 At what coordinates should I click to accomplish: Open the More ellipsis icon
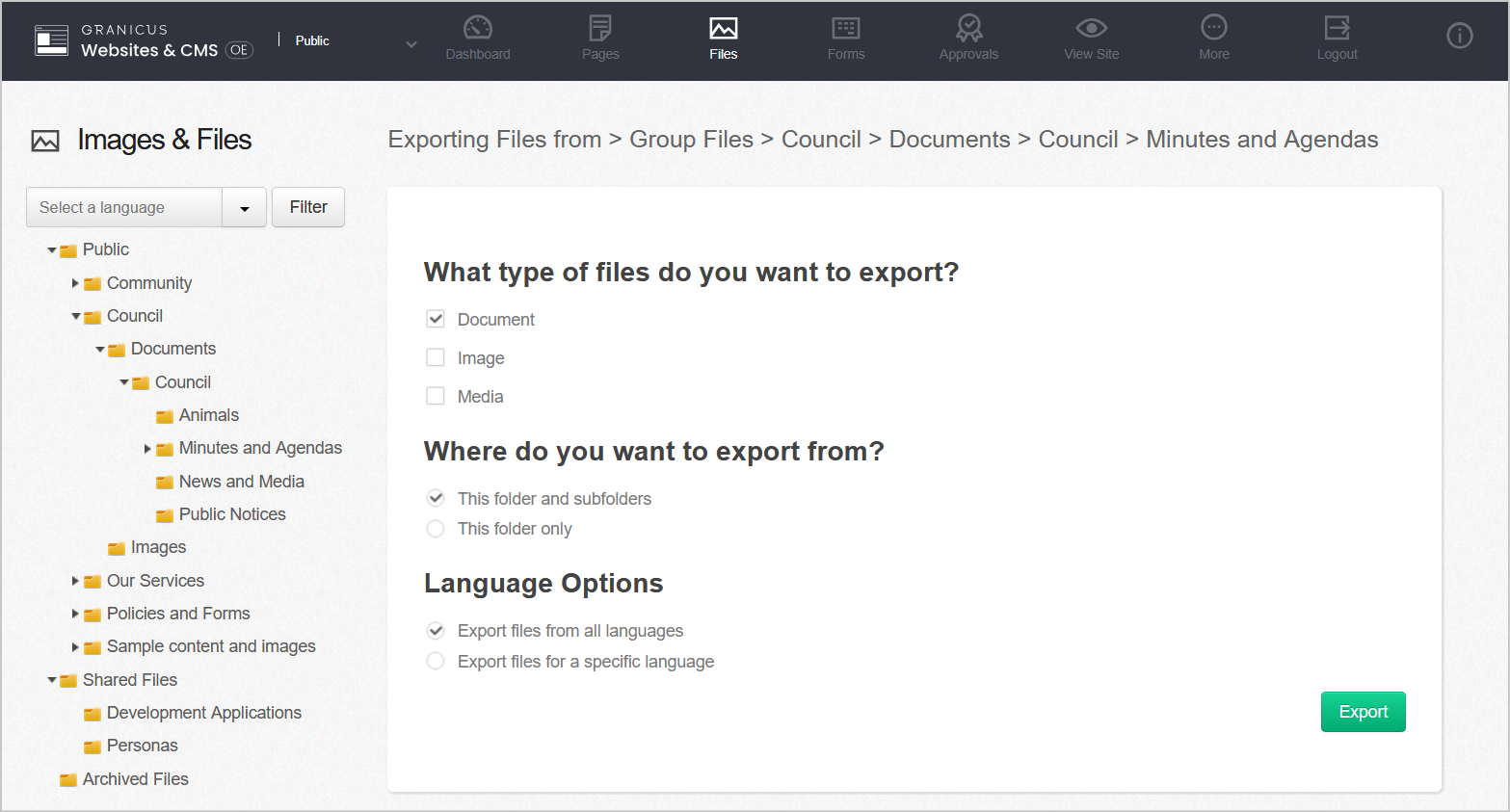tap(1214, 27)
